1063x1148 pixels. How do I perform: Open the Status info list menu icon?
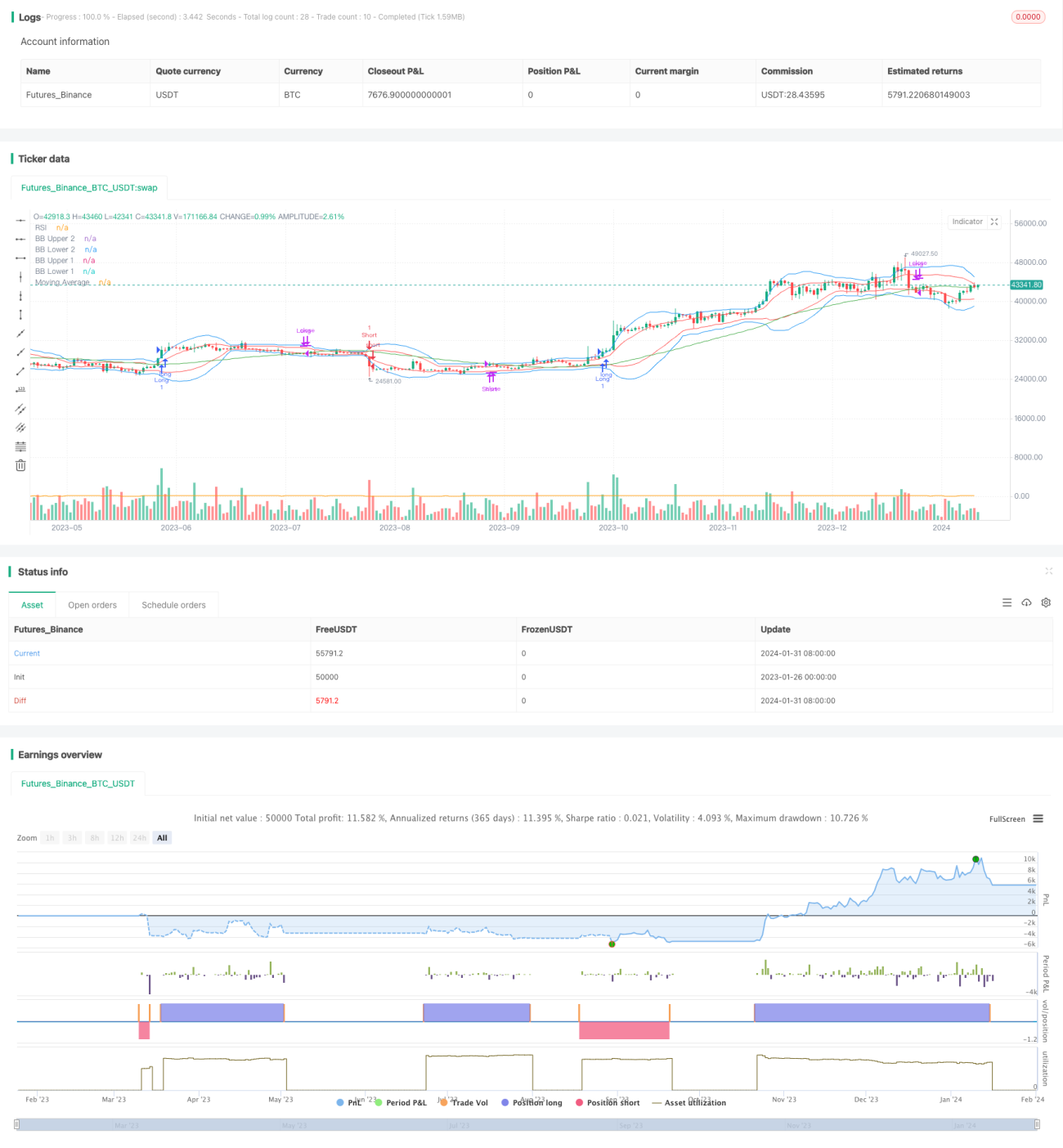(x=1007, y=603)
